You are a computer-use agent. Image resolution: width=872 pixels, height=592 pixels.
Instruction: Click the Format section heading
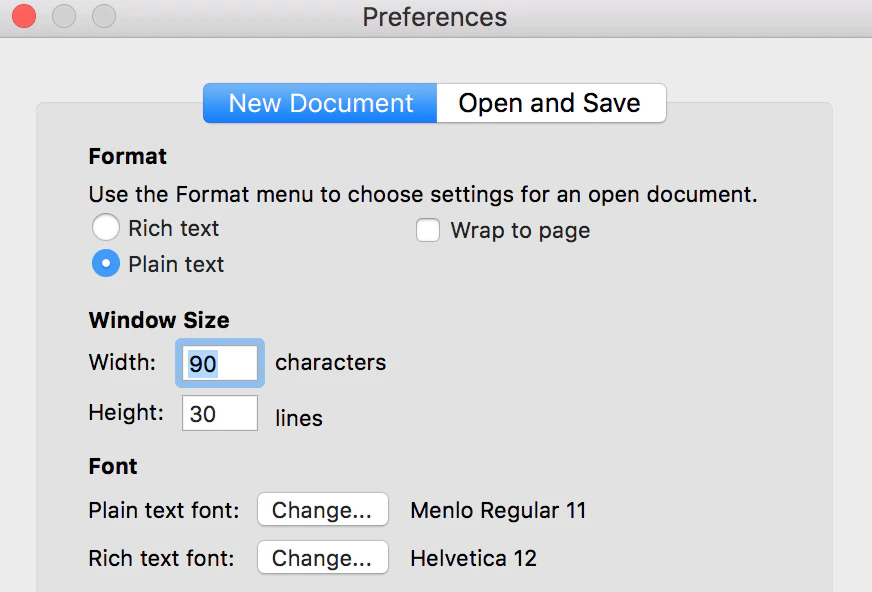[x=127, y=156]
